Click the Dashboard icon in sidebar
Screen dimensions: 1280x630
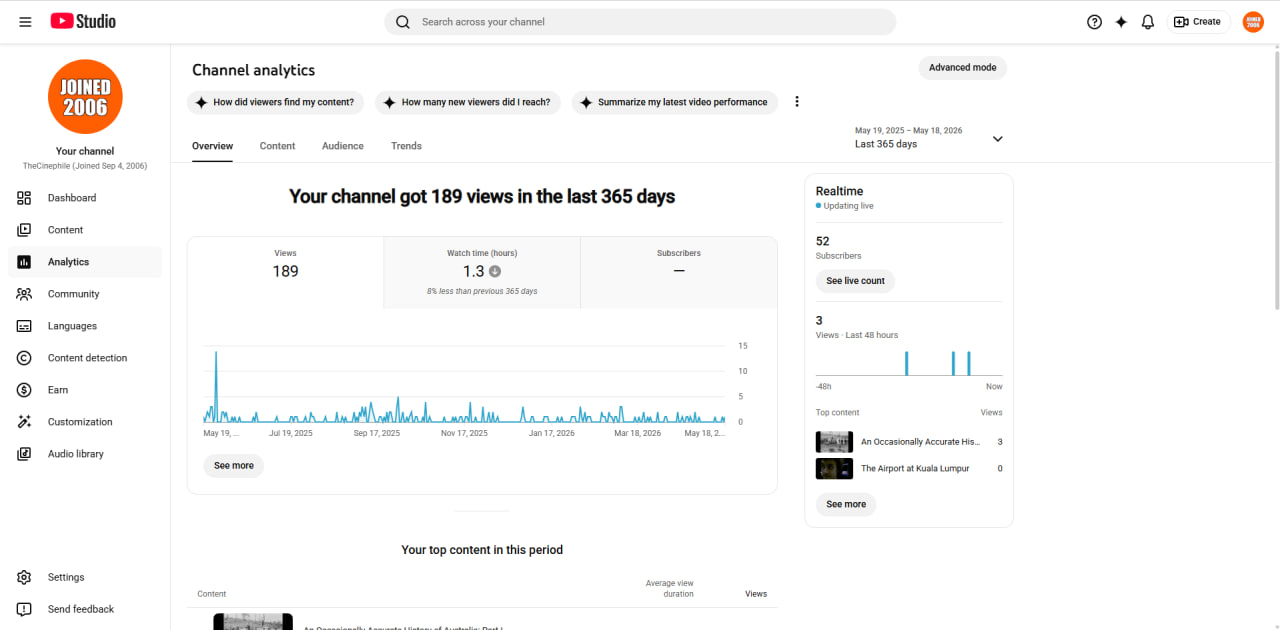(24, 198)
